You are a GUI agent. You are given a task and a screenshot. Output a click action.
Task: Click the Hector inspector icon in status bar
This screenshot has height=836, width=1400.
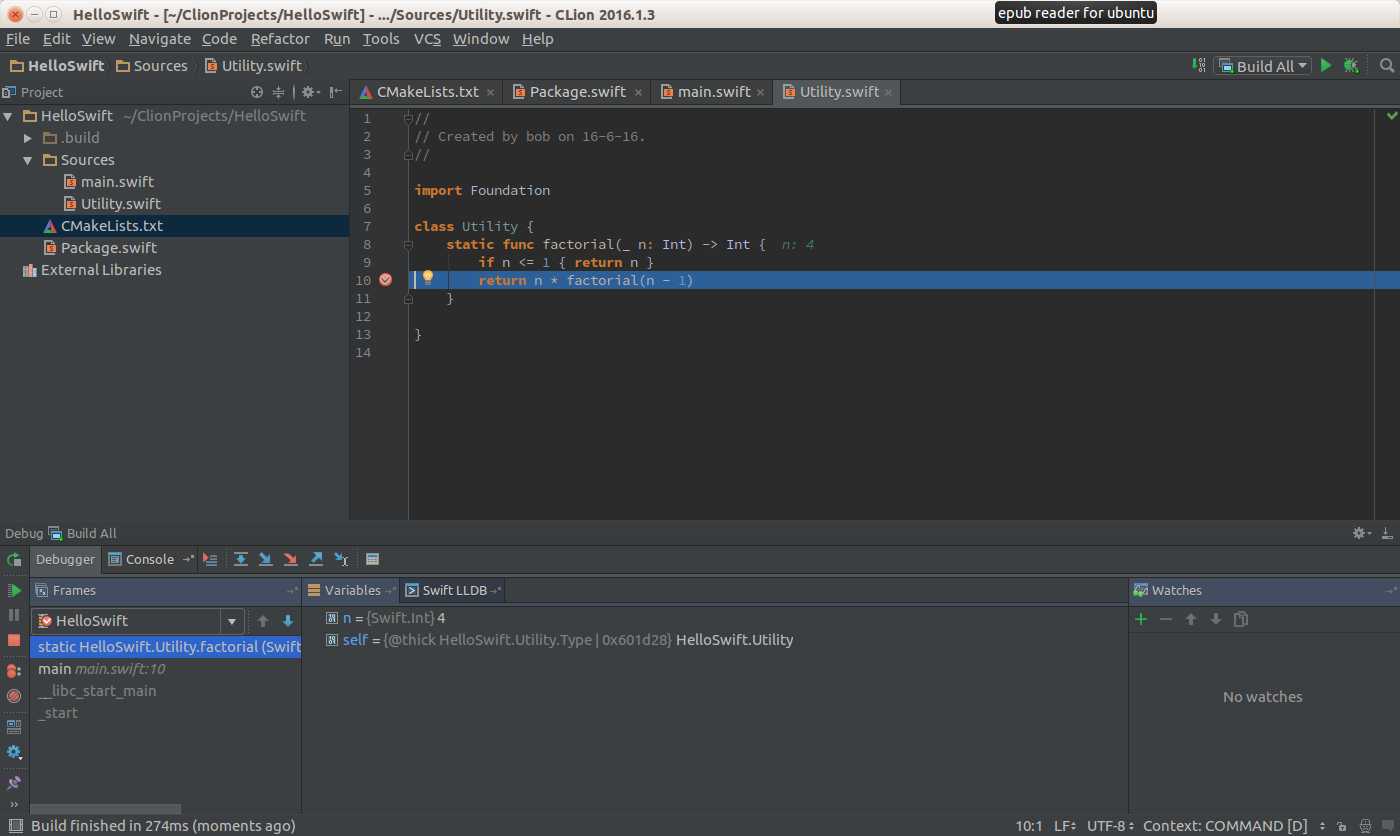coord(1366,826)
